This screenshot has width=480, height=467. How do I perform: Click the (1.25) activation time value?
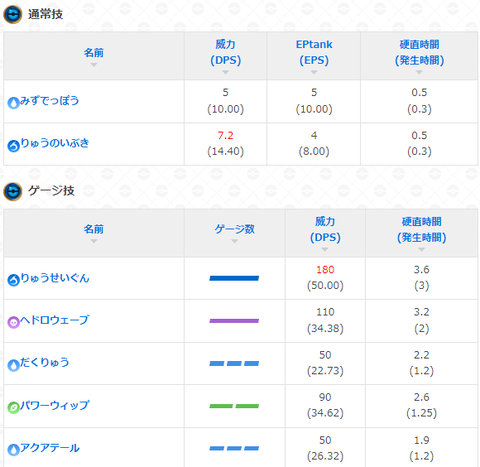point(421,413)
